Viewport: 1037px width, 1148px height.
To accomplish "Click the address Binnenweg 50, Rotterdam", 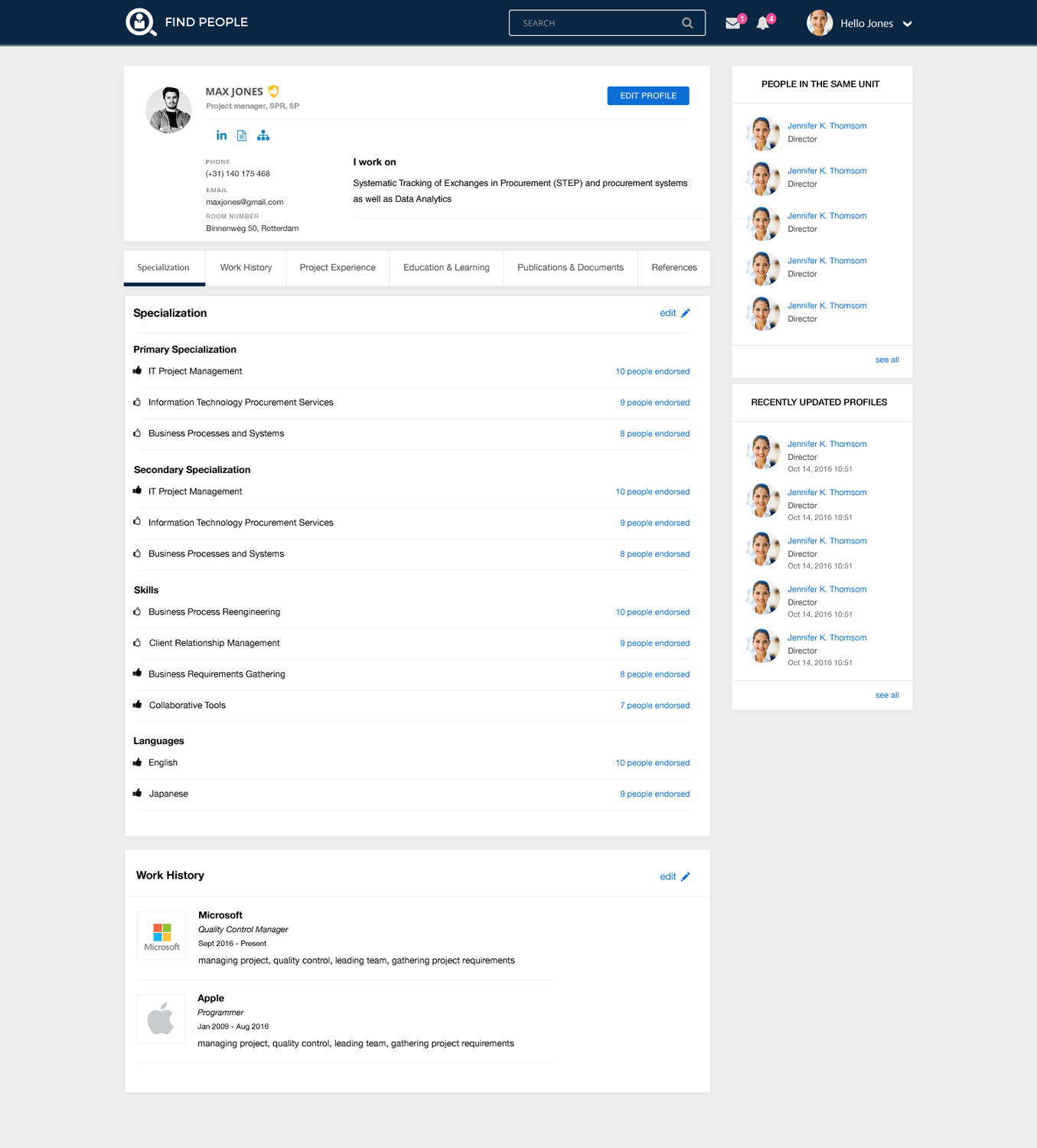I will coord(252,228).
